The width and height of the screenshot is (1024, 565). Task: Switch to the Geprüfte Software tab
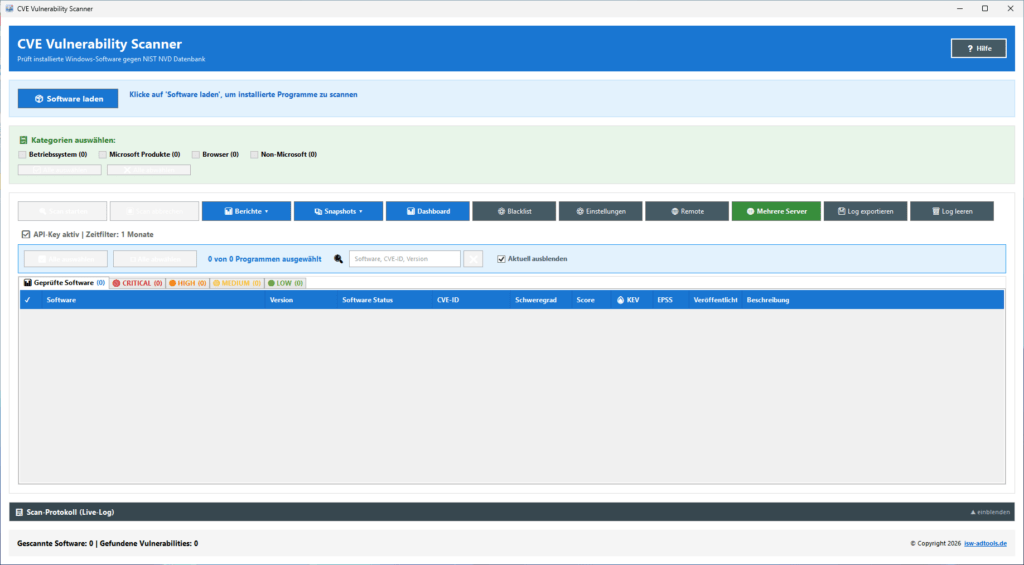pyautogui.click(x=64, y=283)
